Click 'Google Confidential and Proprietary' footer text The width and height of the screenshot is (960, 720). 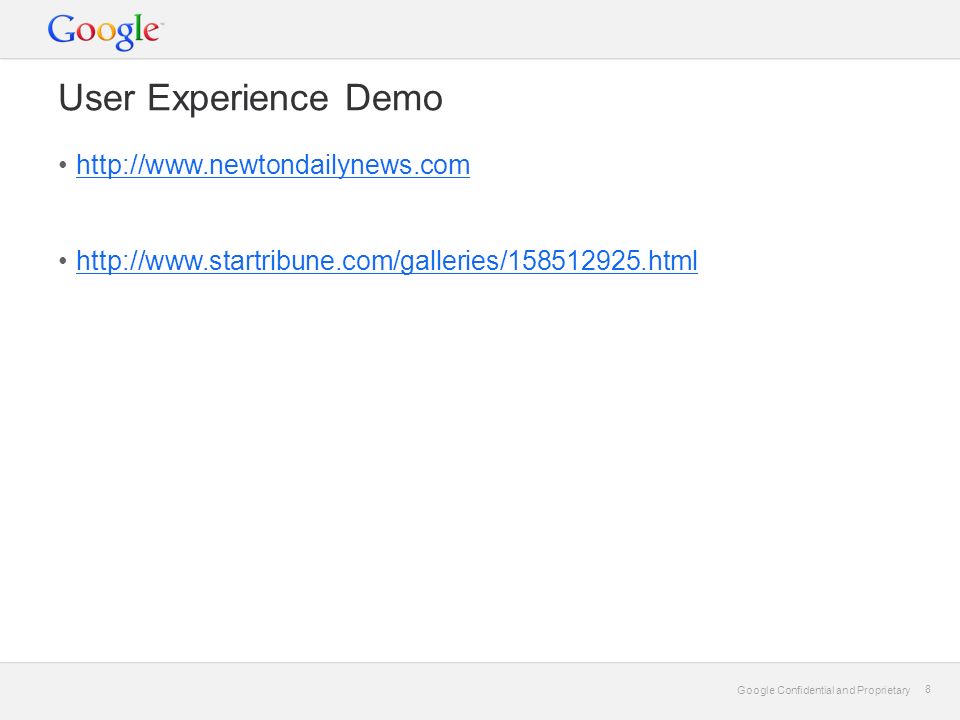823,690
